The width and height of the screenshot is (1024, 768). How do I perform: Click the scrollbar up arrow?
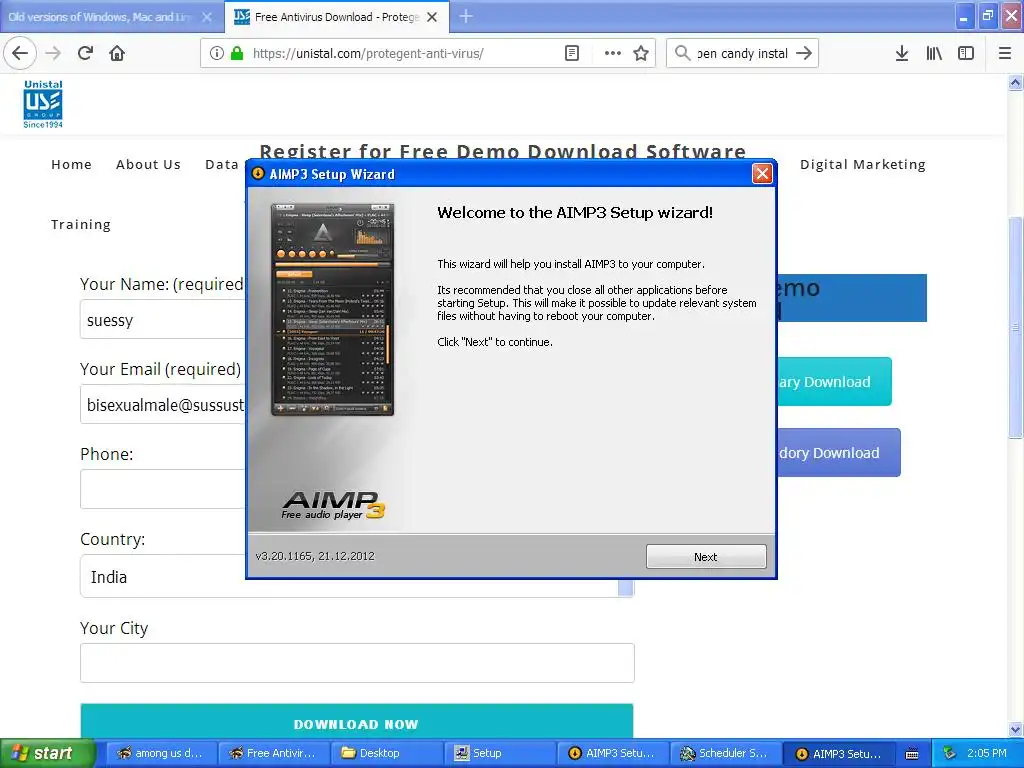click(1015, 83)
